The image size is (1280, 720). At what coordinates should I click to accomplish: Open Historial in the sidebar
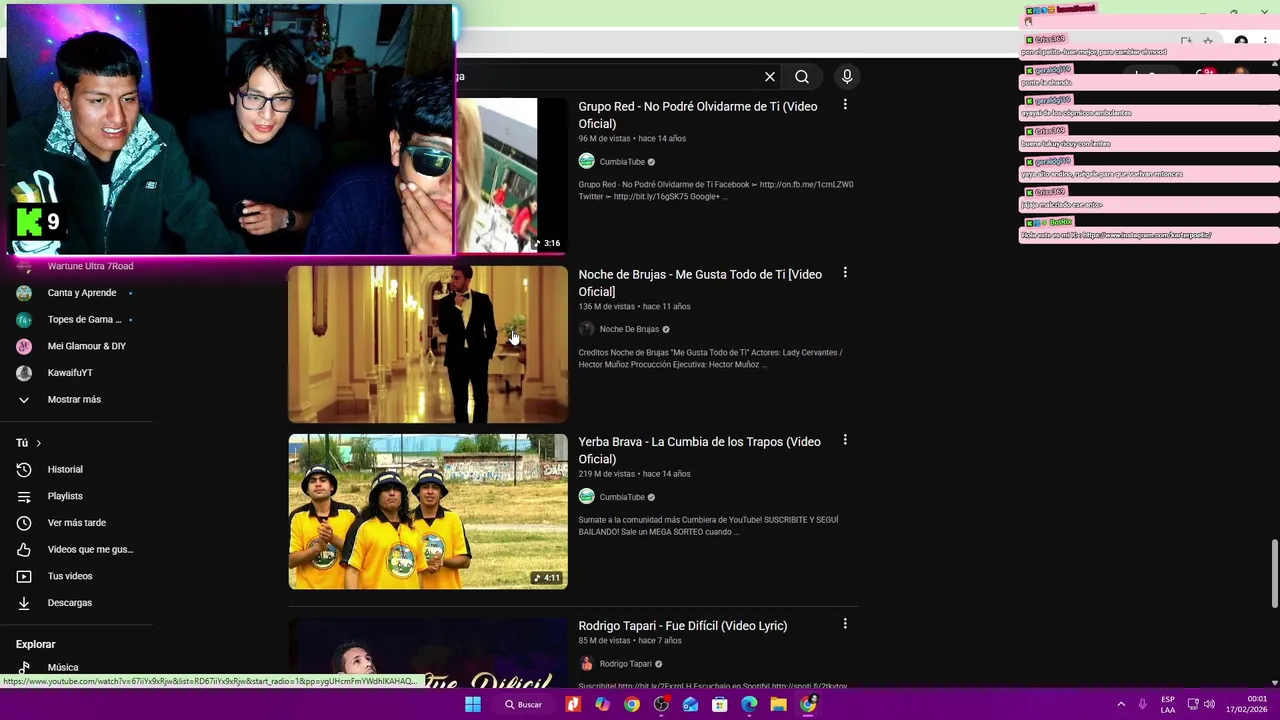(x=65, y=470)
